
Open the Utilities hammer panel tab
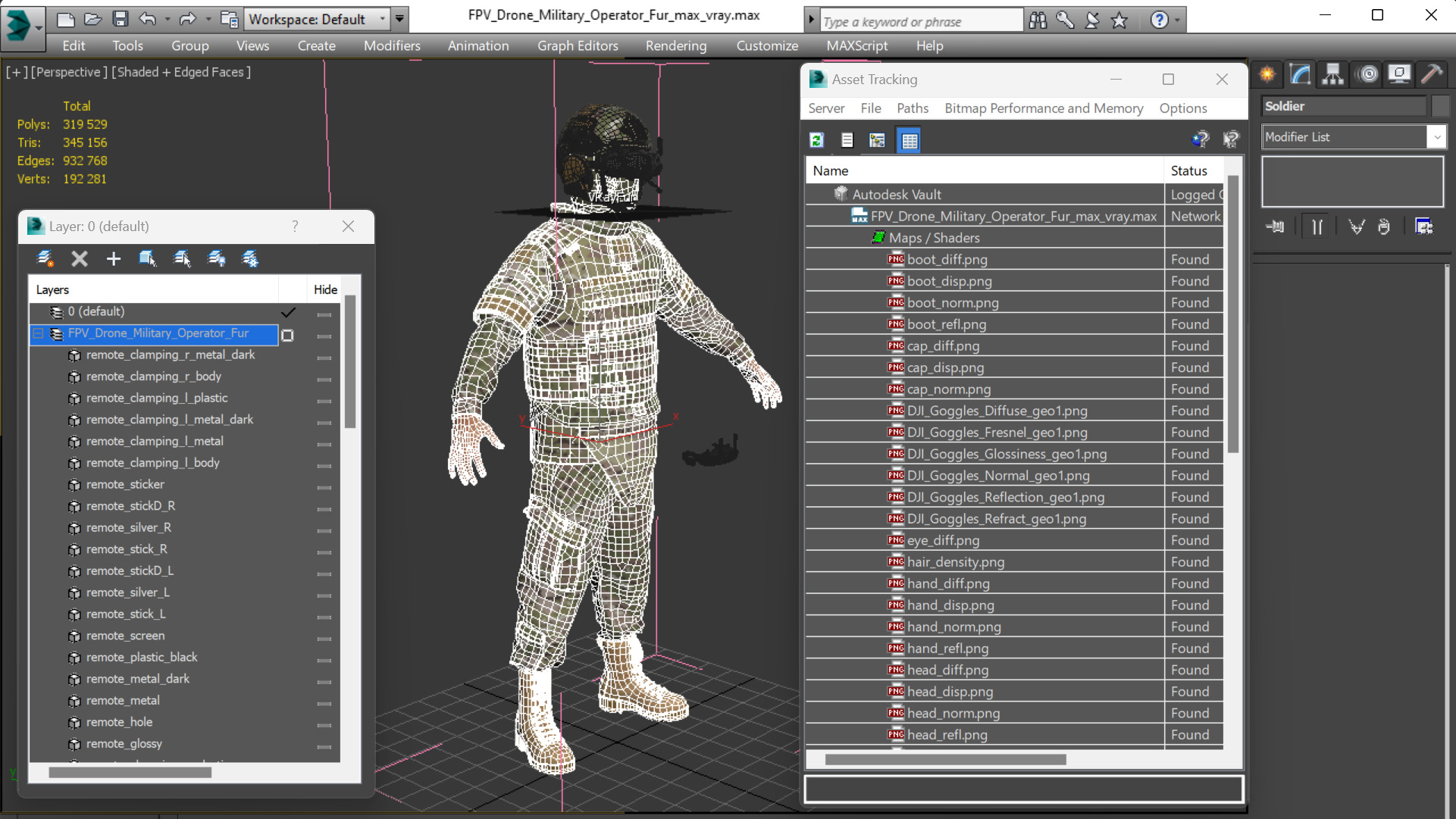[1432, 74]
